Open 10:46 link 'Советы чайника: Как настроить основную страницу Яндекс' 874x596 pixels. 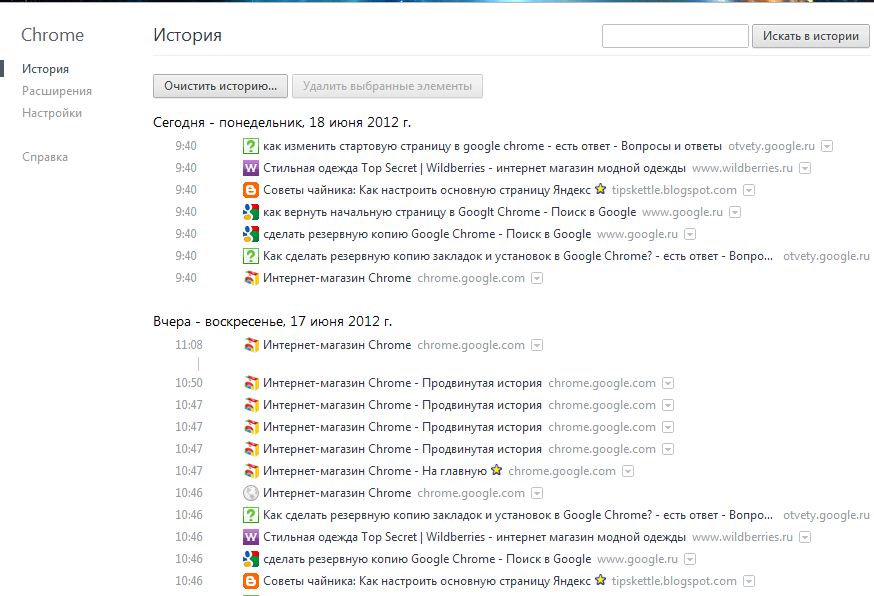point(426,581)
